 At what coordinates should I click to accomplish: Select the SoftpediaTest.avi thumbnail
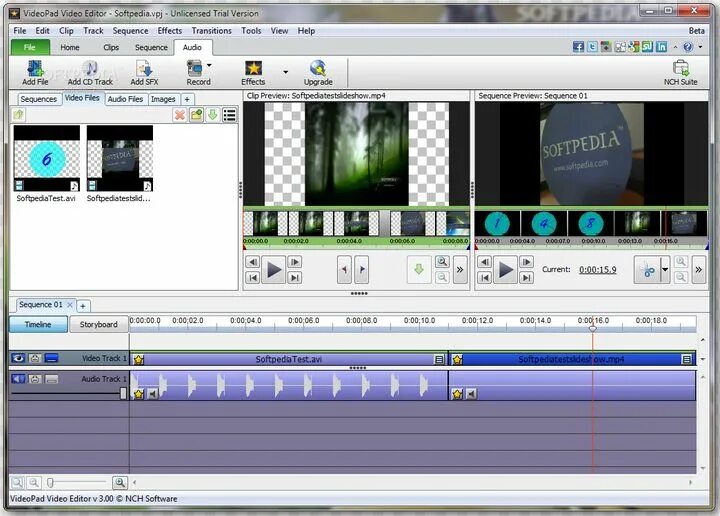46,158
